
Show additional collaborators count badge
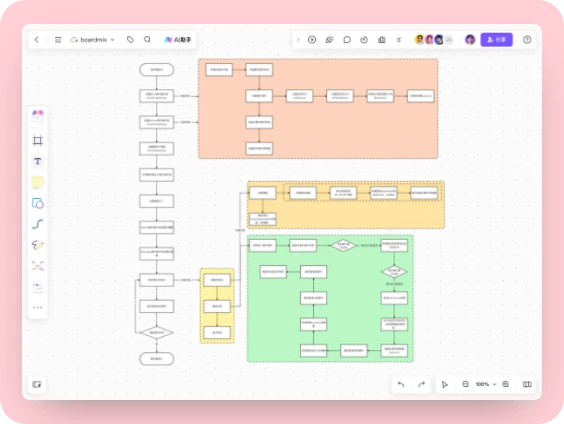pyautogui.click(x=449, y=40)
